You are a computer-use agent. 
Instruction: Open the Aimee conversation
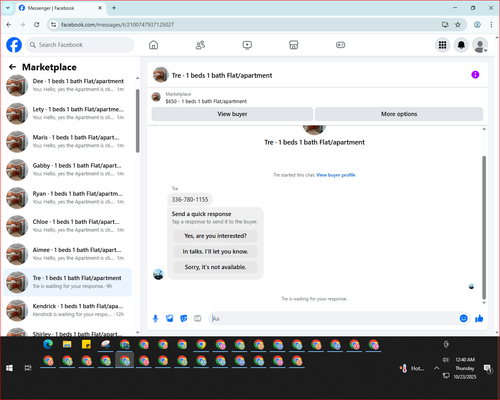coord(68,254)
